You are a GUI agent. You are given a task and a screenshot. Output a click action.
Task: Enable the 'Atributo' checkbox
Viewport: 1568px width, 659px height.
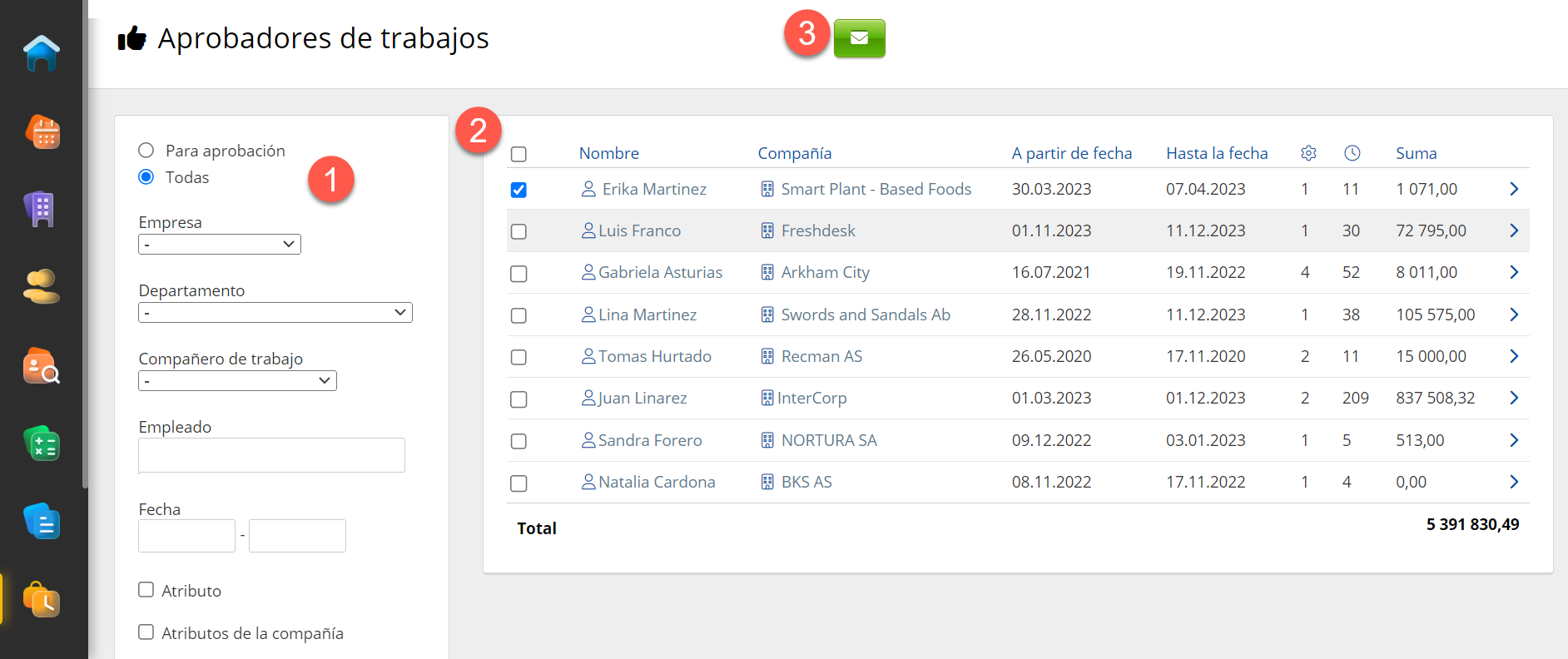[x=146, y=590]
